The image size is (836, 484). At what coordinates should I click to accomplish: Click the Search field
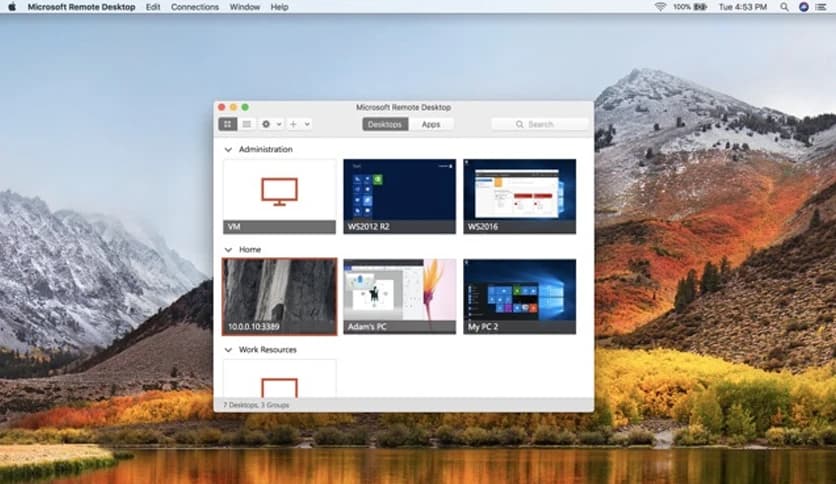coord(540,124)
